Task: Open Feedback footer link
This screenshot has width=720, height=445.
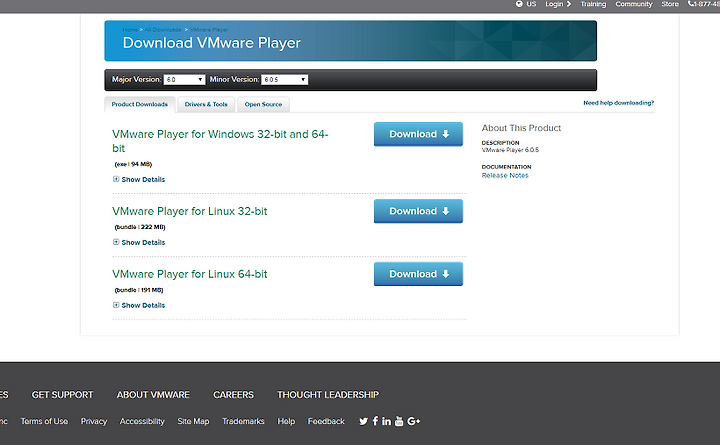Action: (x=326, y=421)
